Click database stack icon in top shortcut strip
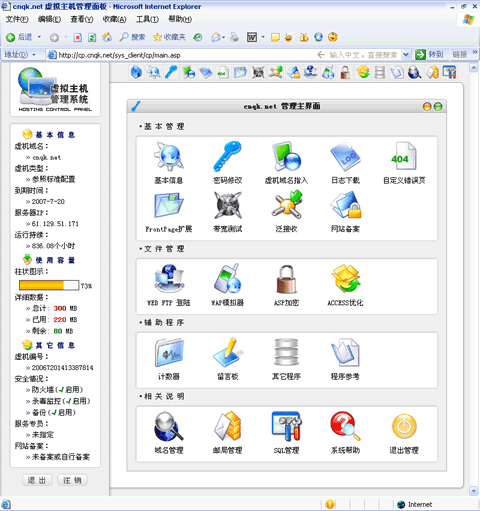480x511 pixels. [380, 72]
